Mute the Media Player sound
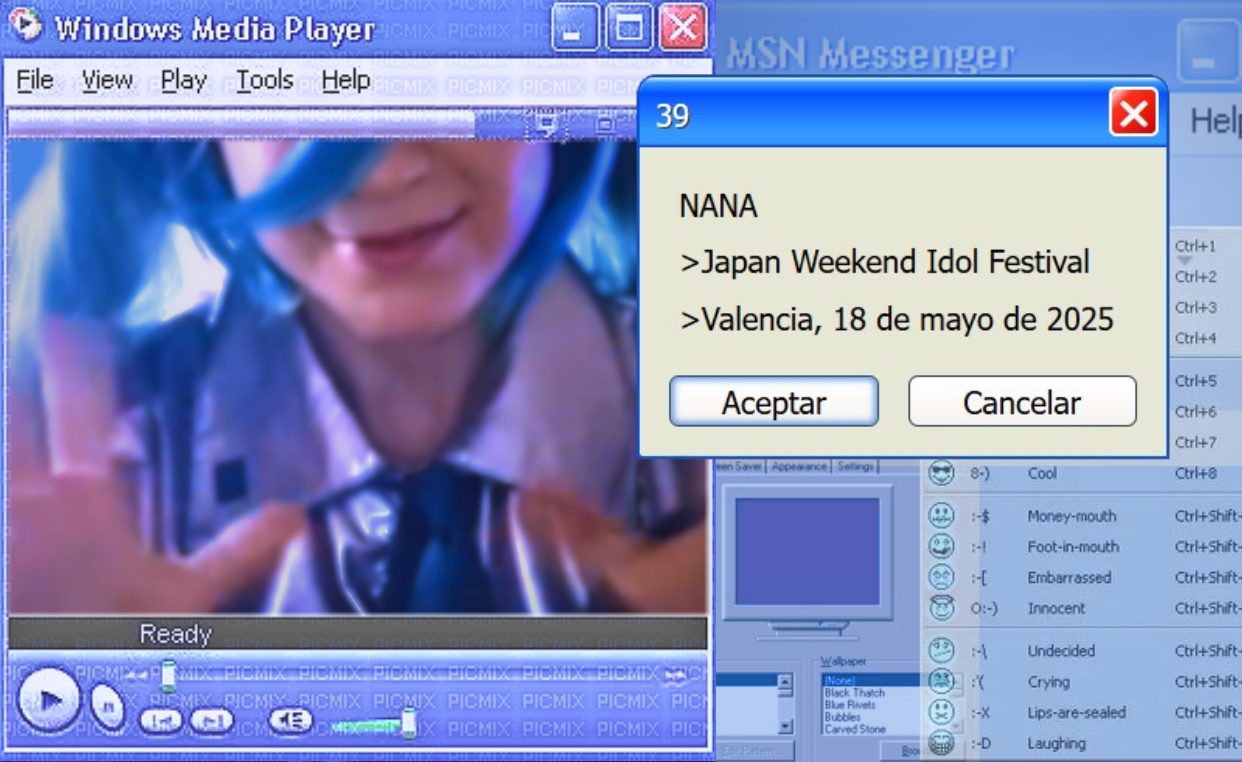 (290, 720)
